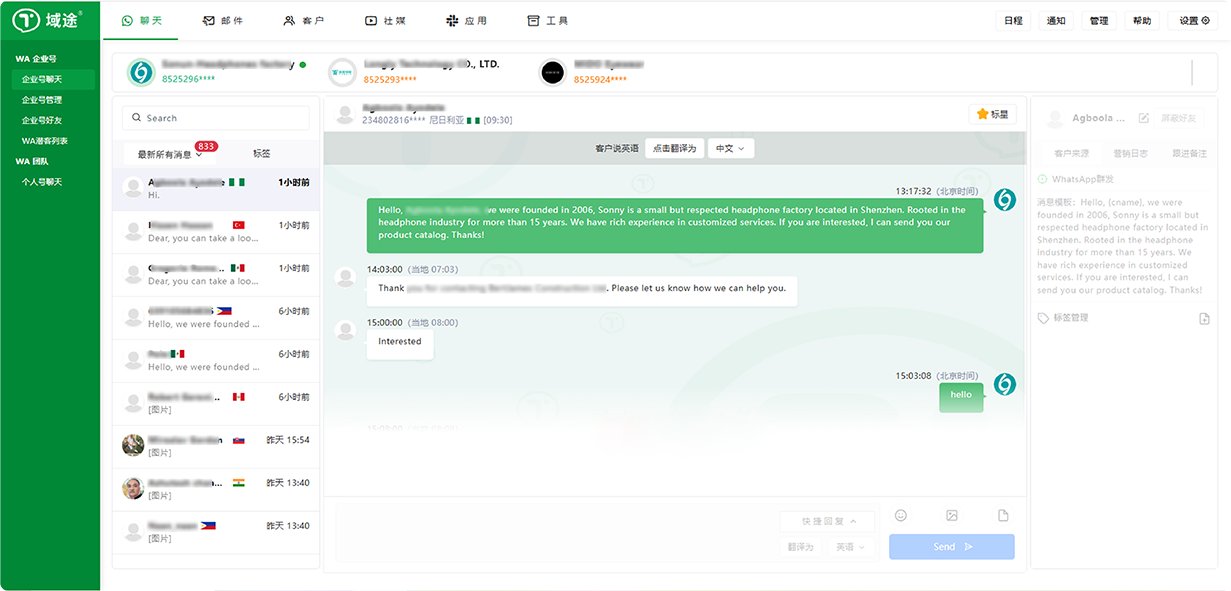Screen dimensions: 1231x591
Task: Click the Search input field
Action: pyautogui.click(x=216, y=118)
